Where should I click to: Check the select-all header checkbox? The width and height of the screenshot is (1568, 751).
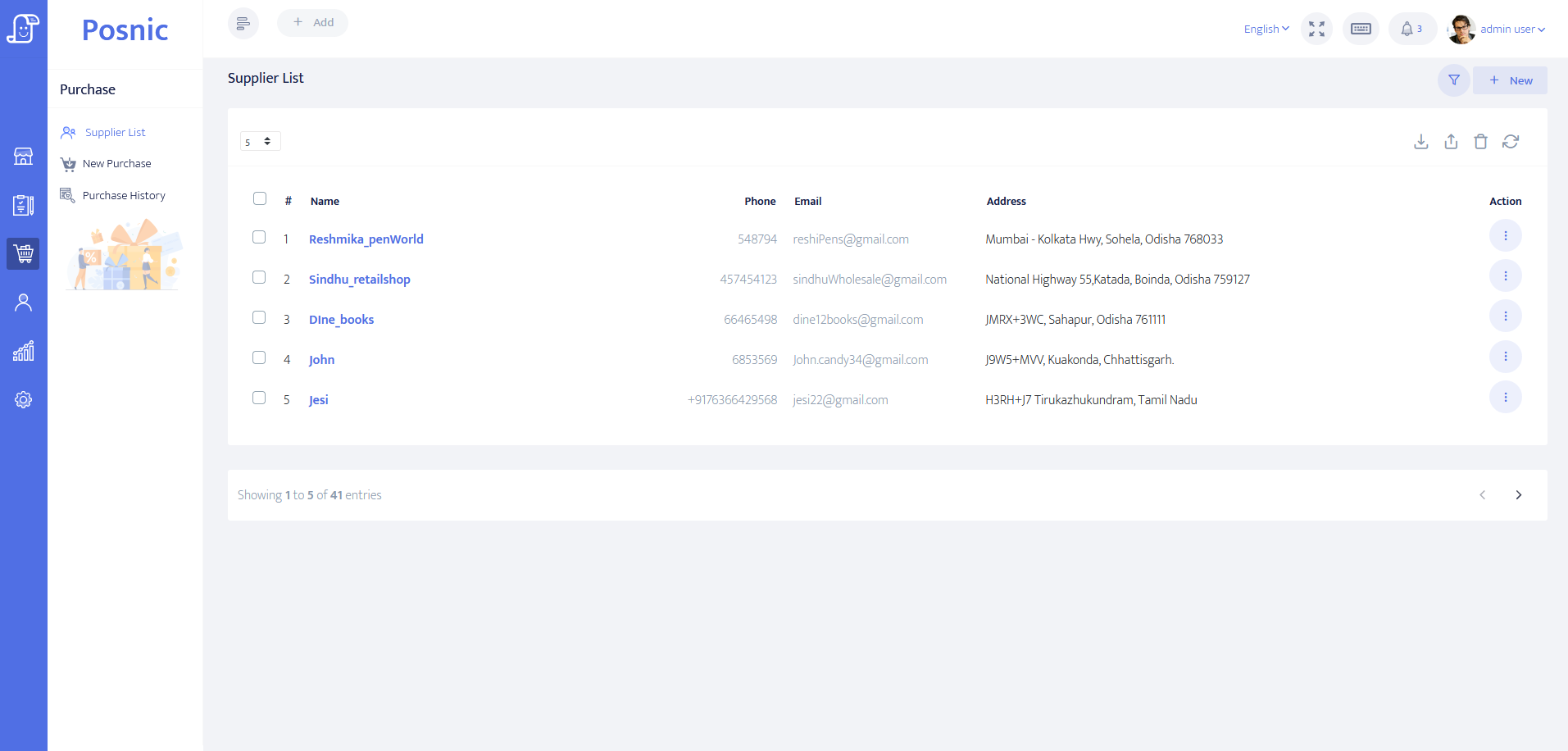click(260, 198)
